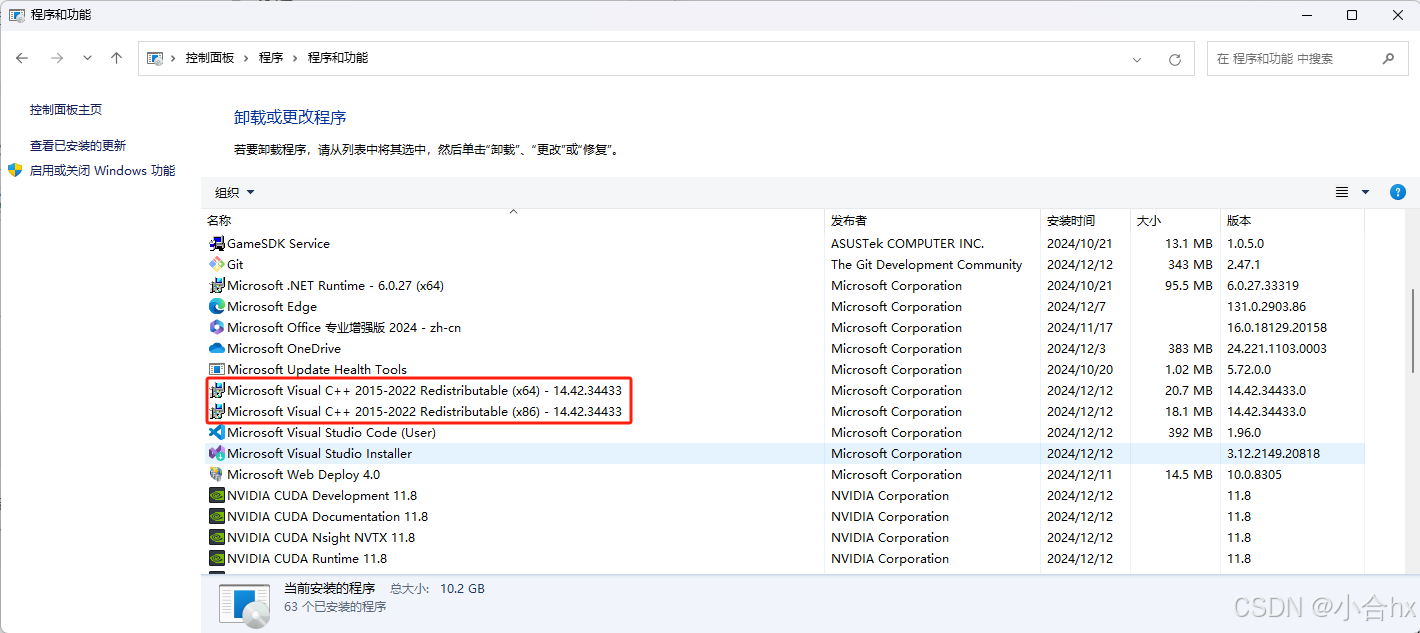This screenshot has width=1420, height=633.
Task: Click the Refresh icon in the address bar
Action: [x=1174, y=58]
